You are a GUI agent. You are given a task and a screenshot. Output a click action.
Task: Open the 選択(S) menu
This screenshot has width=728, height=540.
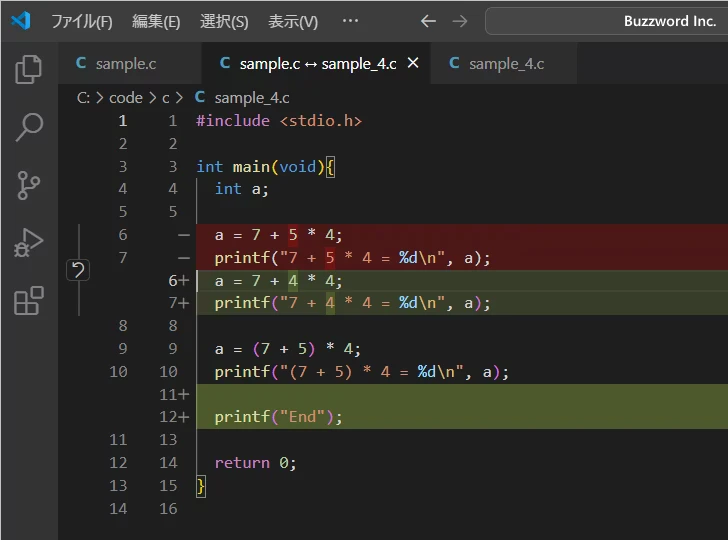point(224,21)
